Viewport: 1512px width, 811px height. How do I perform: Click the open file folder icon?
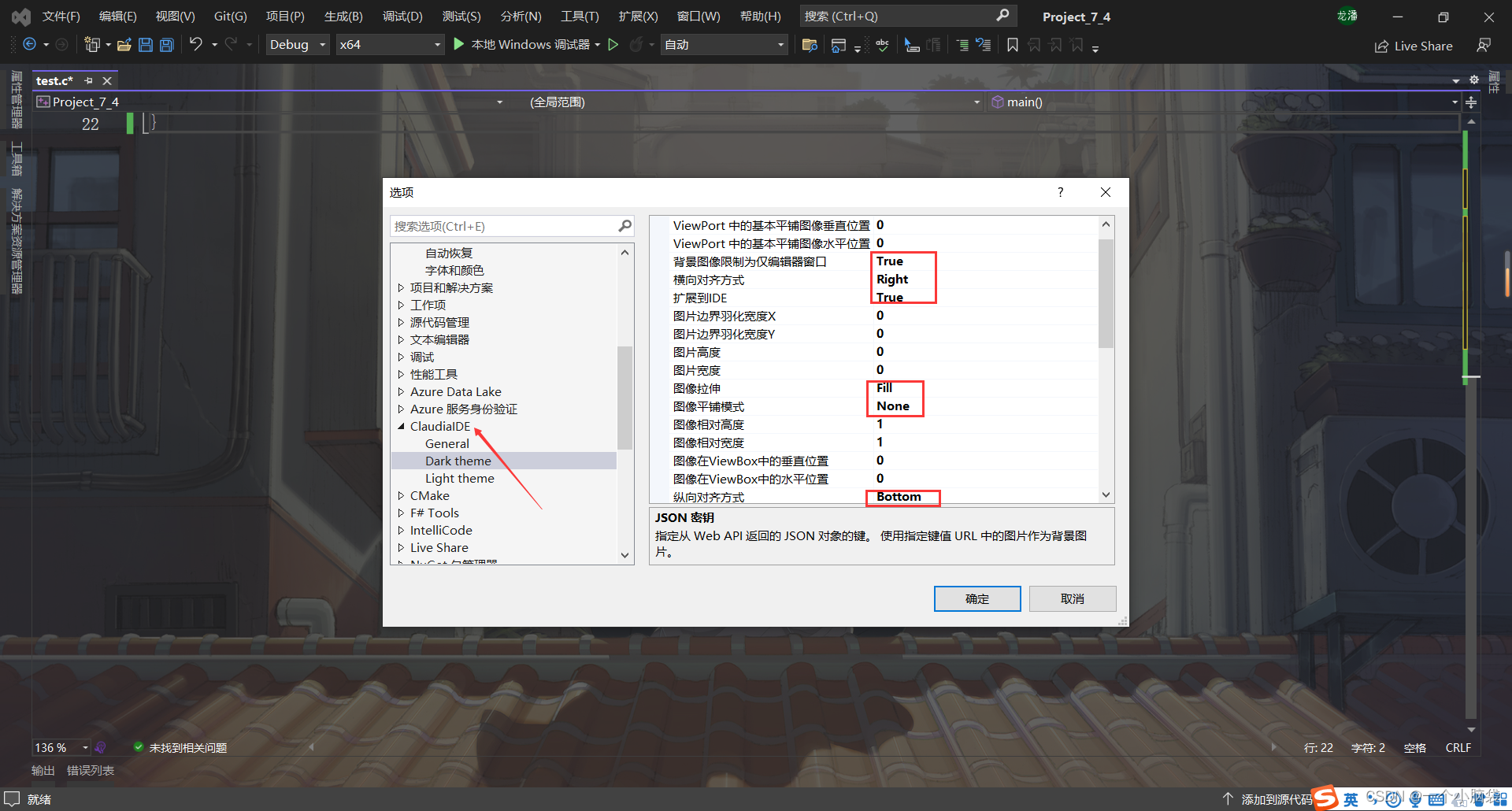coord(124,45)
